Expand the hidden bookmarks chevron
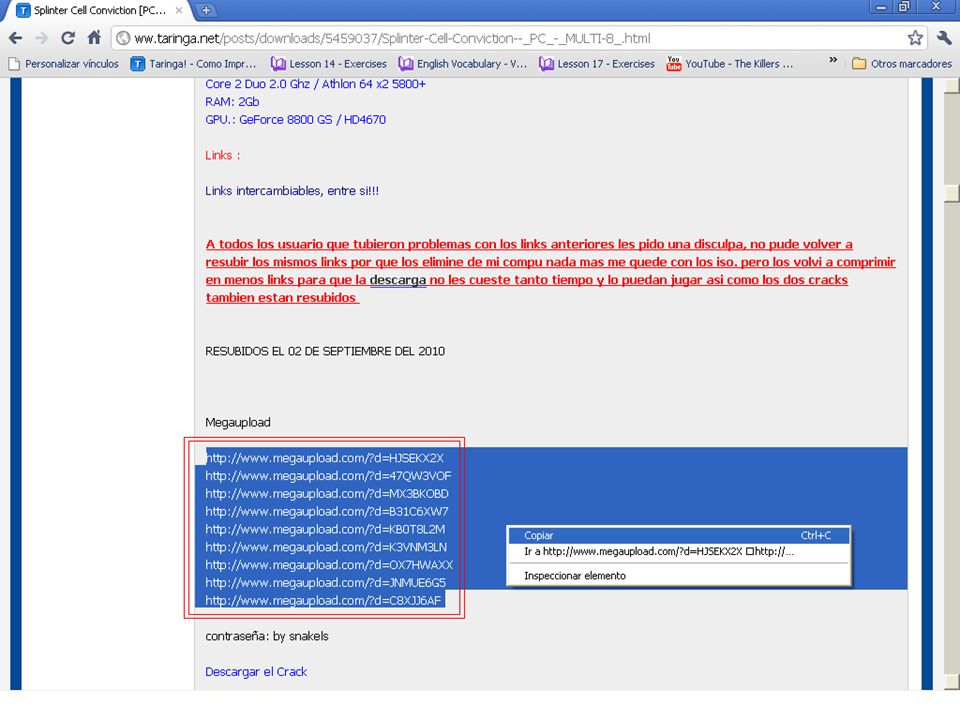Screen dimensions: 960x720 (833, 60)
